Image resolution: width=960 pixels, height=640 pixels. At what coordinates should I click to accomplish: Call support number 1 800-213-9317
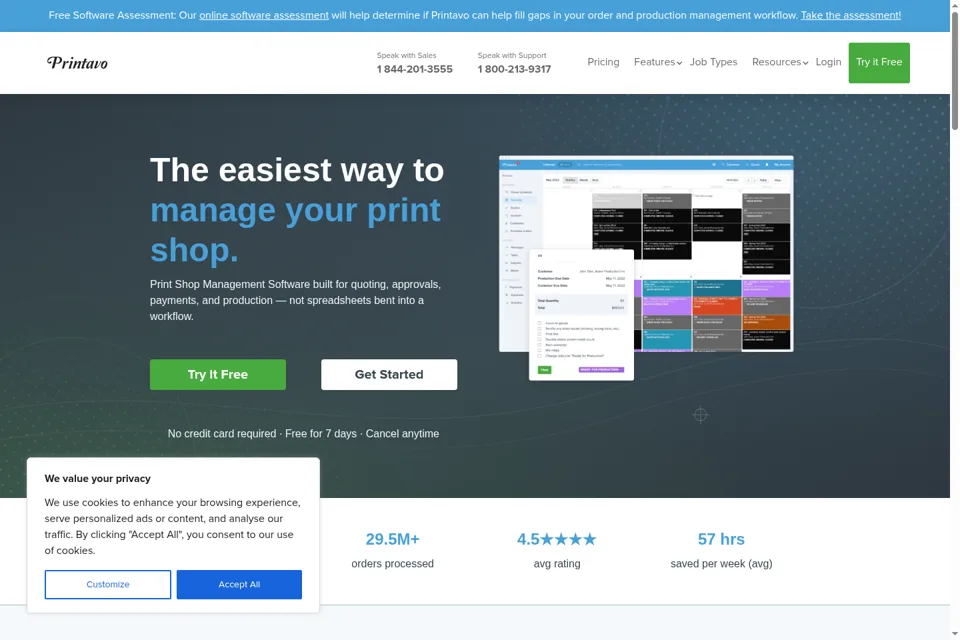[514, 69]
